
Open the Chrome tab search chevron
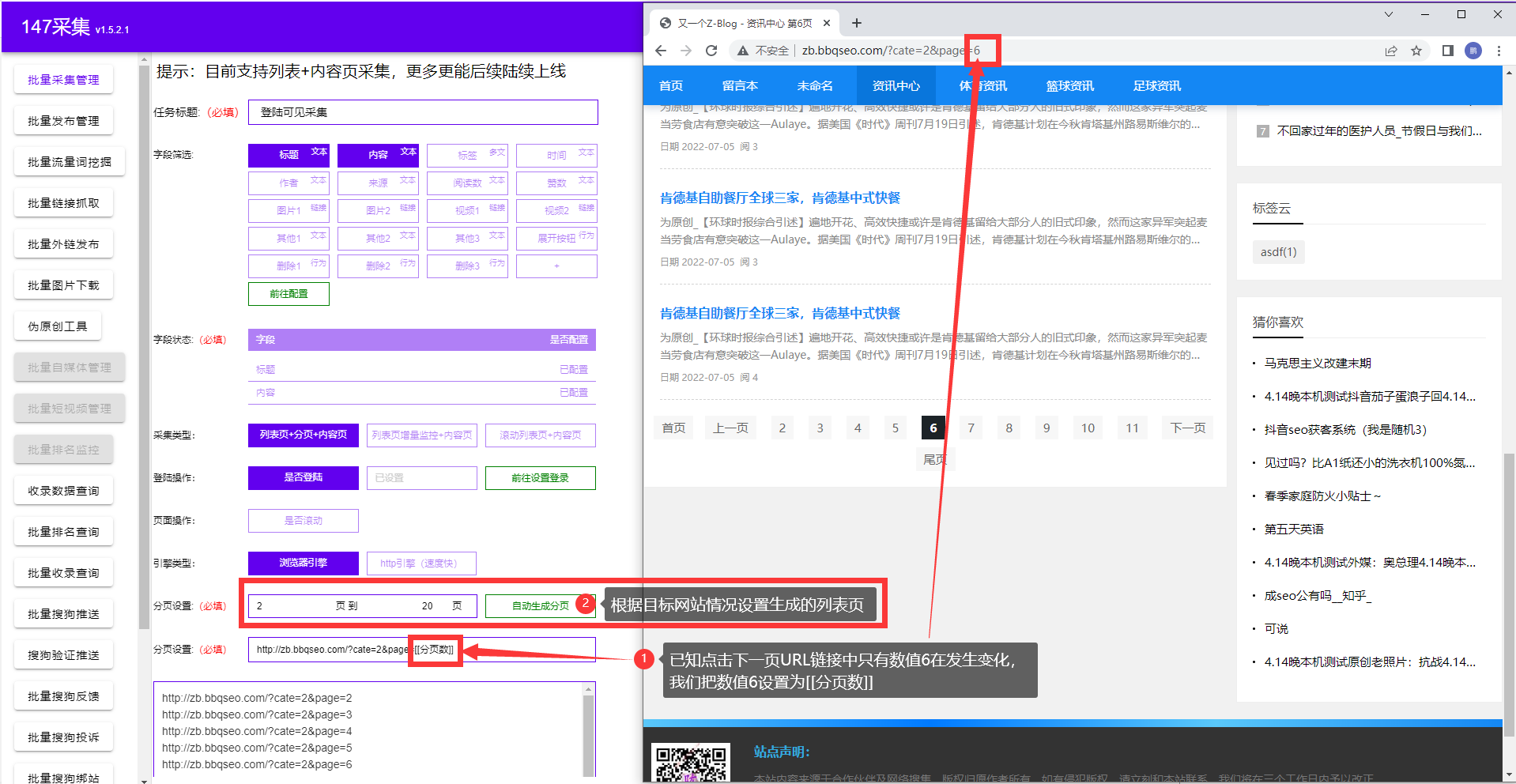(x=1389, y=14)
